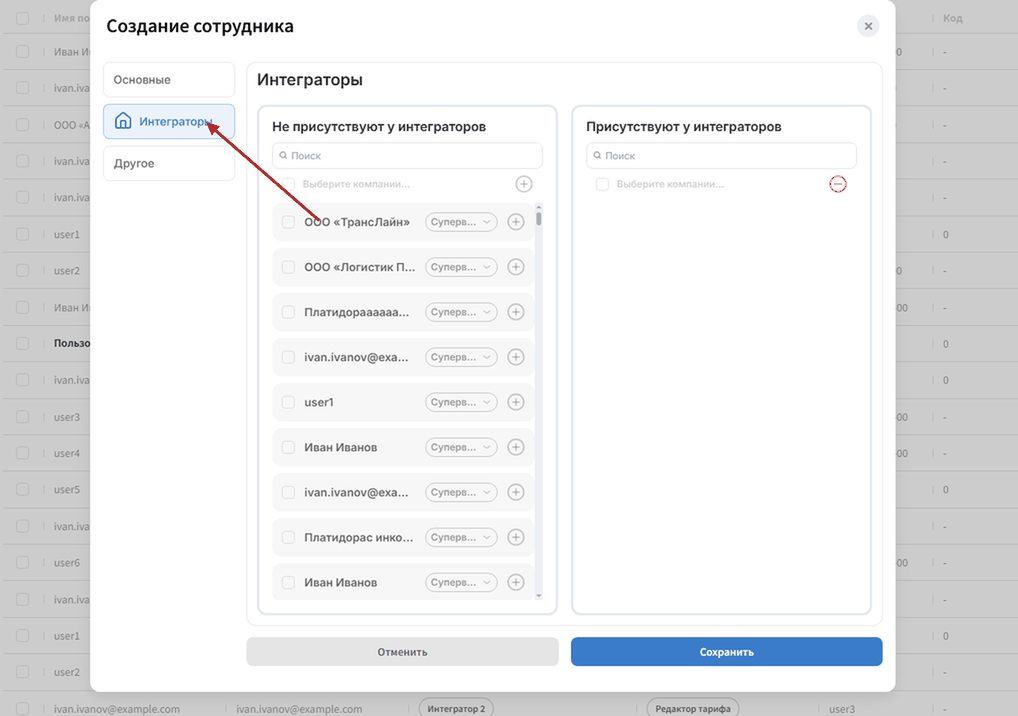Click plus icon for Платидораааааа... row

click(x=515, y=312)
